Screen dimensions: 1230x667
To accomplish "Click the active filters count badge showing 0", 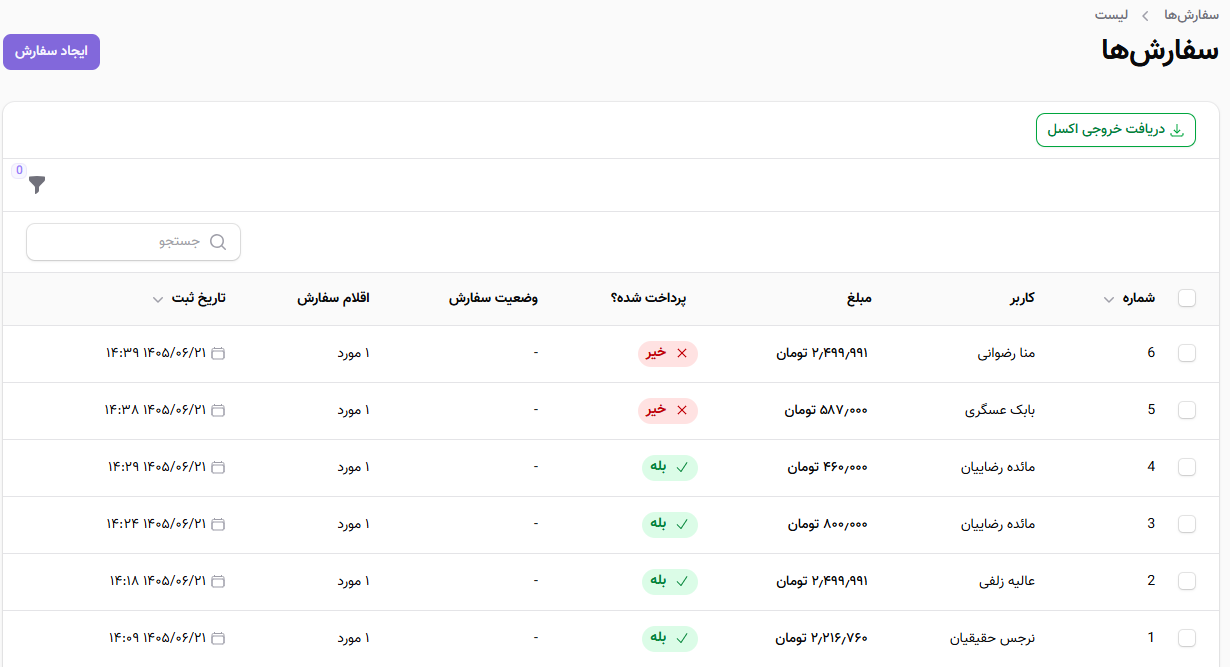I will (19, 170).
